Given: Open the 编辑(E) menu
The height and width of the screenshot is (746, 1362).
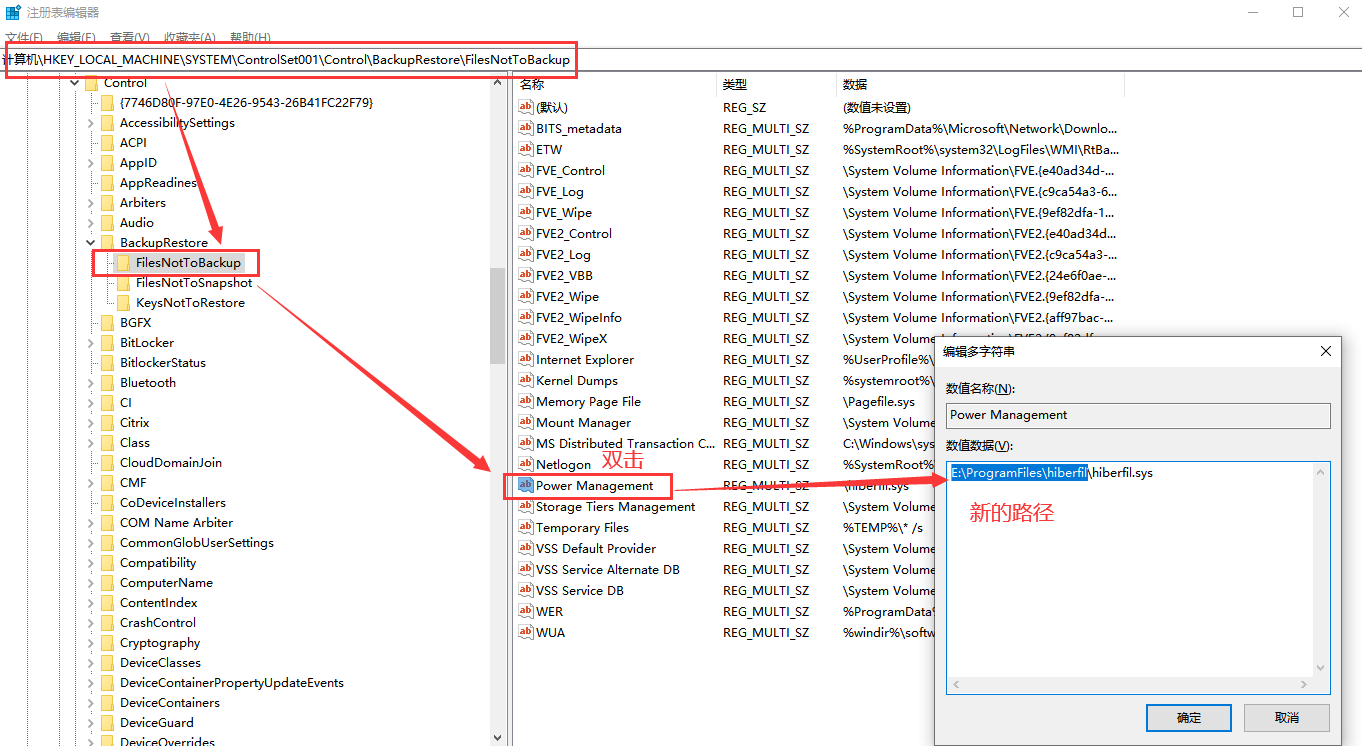Looking at the screenshot, I should coord(76,37).
